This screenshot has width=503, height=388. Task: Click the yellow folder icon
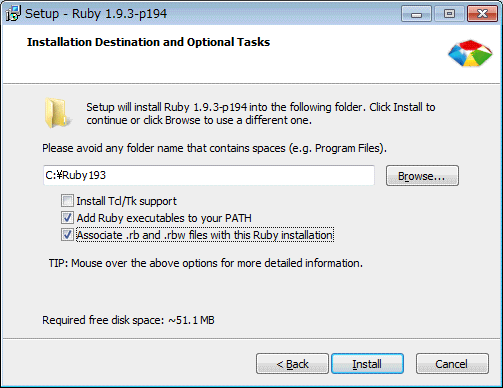pos(57,113)
